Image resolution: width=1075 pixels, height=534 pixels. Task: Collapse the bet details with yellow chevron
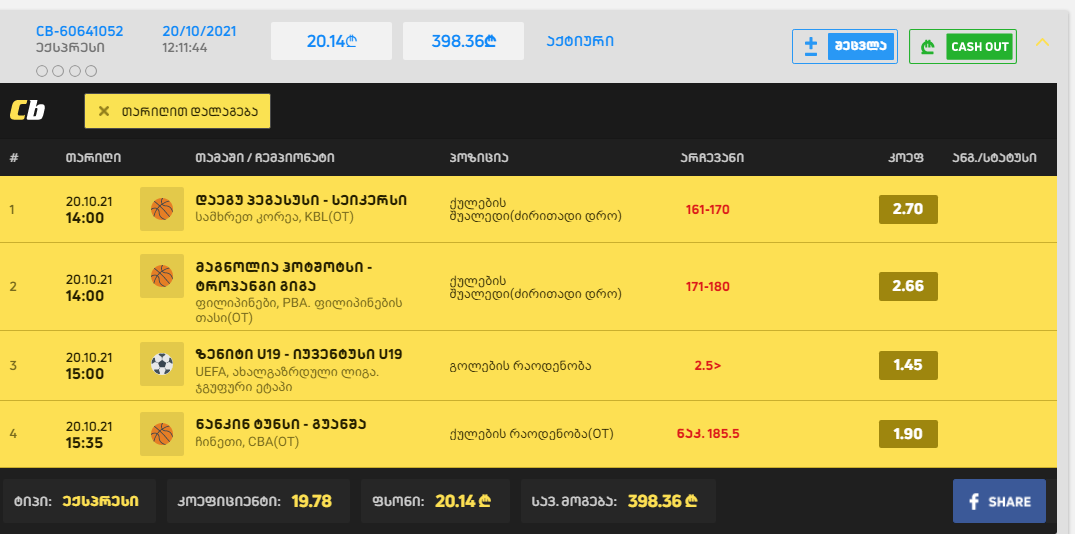(1043, 43)
